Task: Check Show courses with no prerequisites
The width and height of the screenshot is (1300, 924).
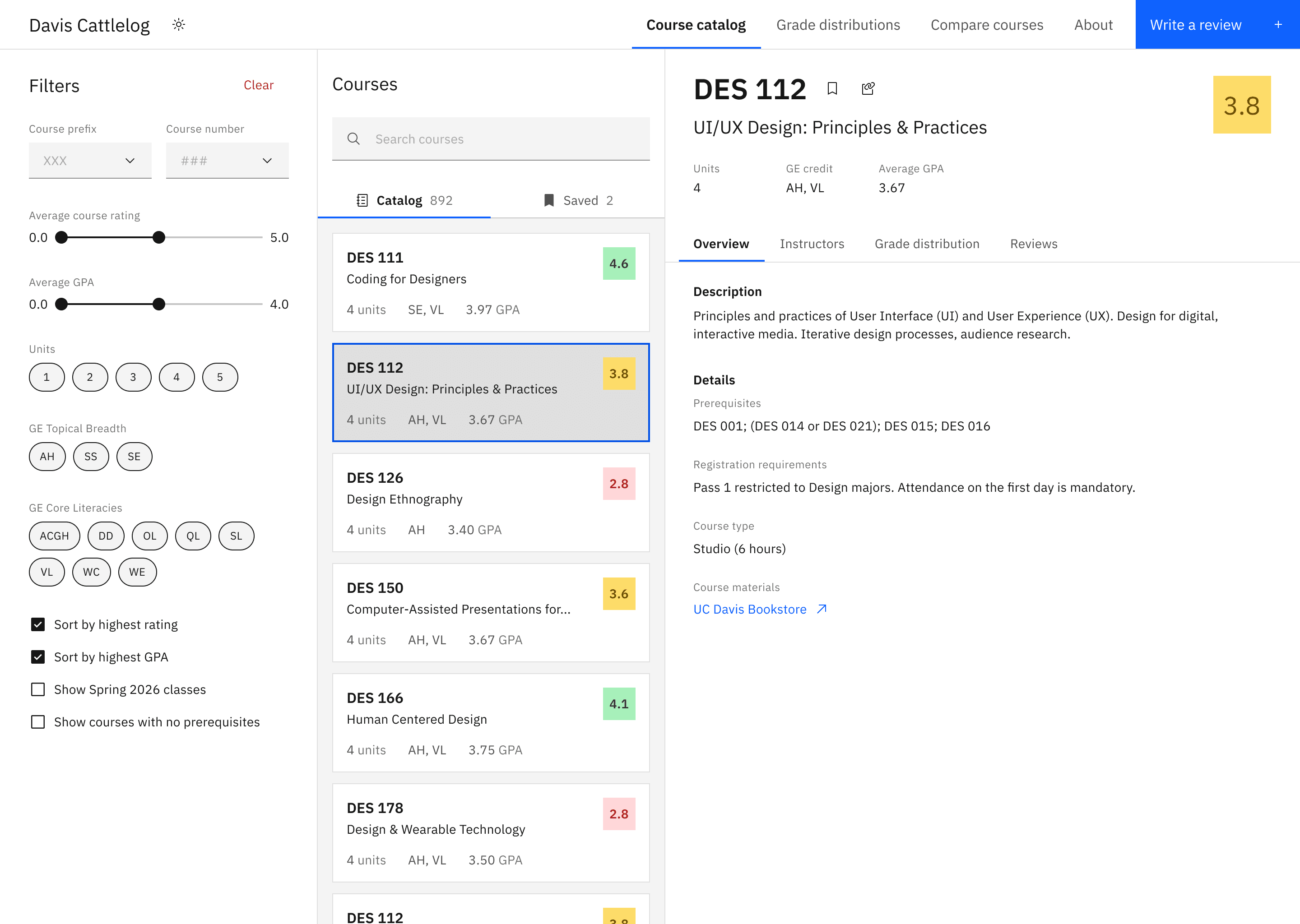Action: coord(38,721)
